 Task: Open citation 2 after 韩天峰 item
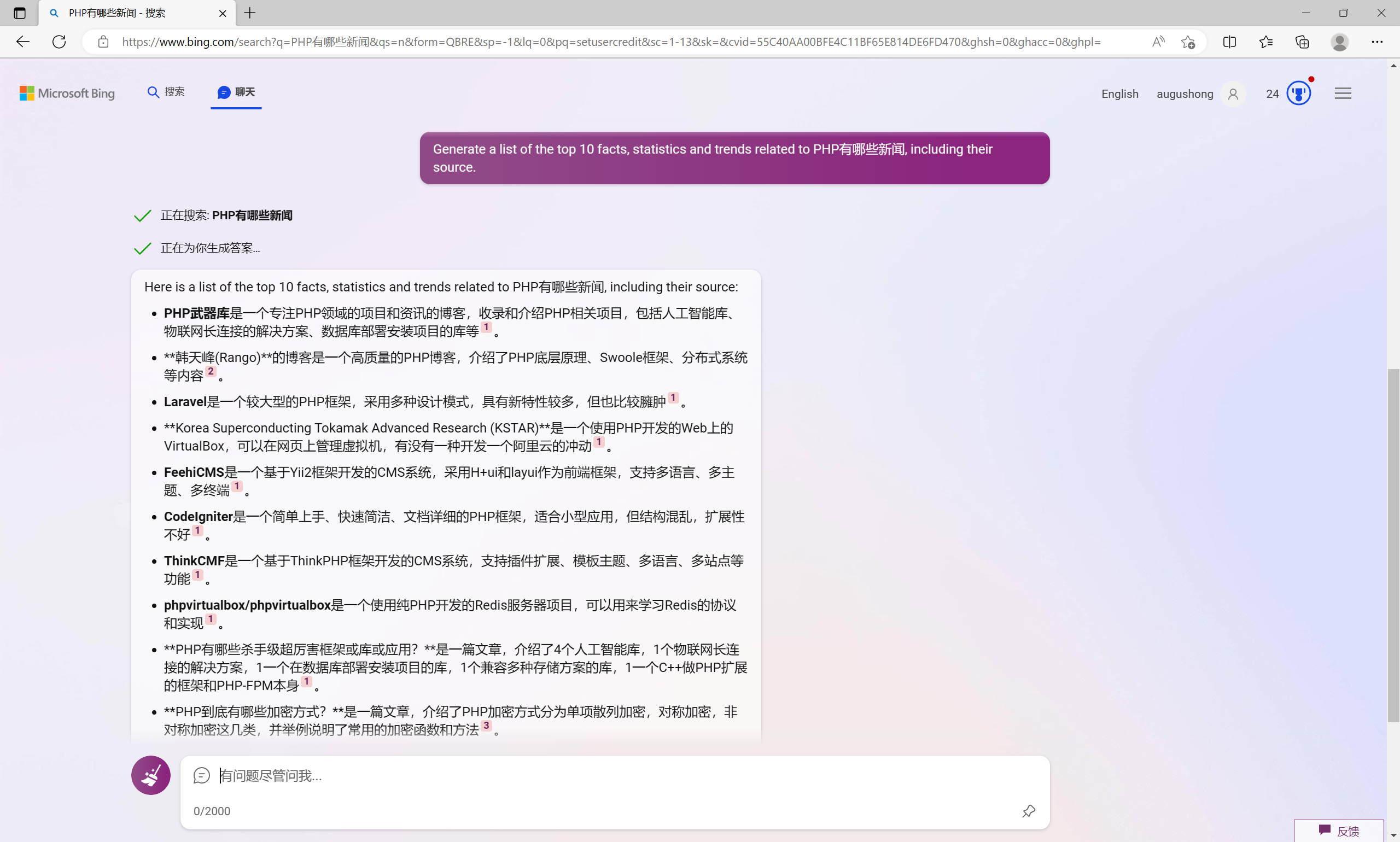pyautogui.click(x=211, y=372)
